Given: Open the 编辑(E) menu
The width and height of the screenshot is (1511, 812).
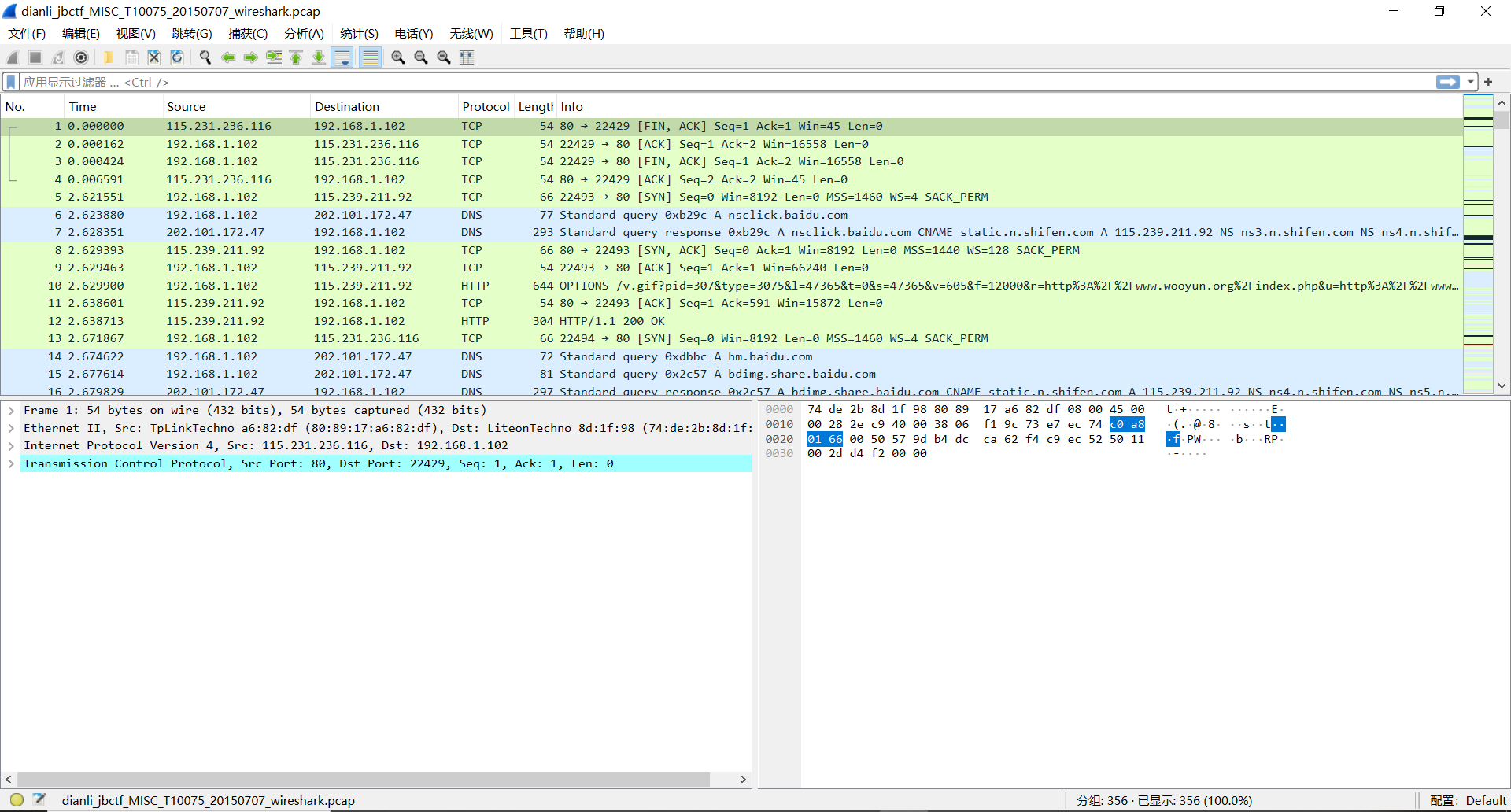Looking at the screenshot, I should [81, 34].
